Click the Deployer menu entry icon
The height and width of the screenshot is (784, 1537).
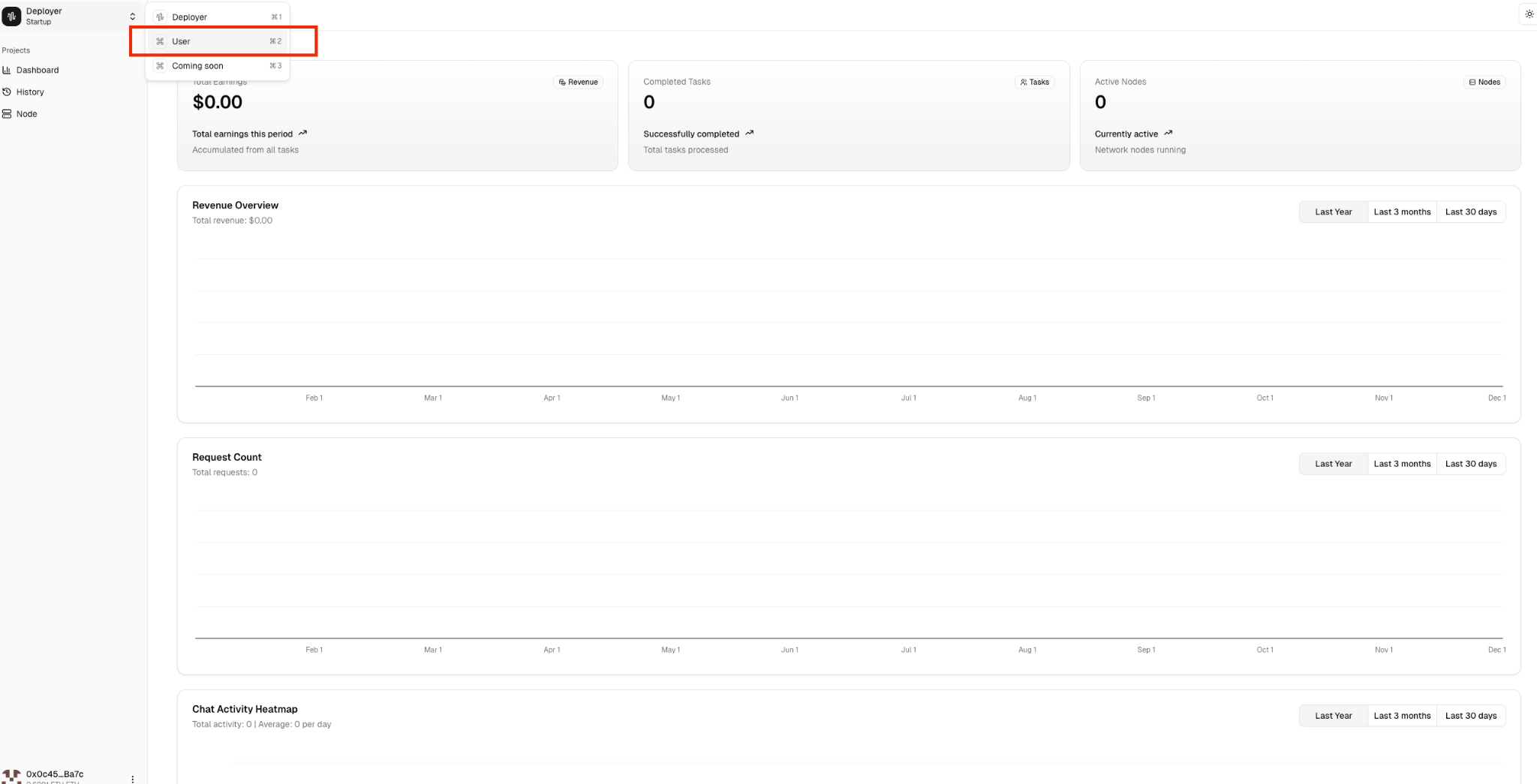(160, 17)
